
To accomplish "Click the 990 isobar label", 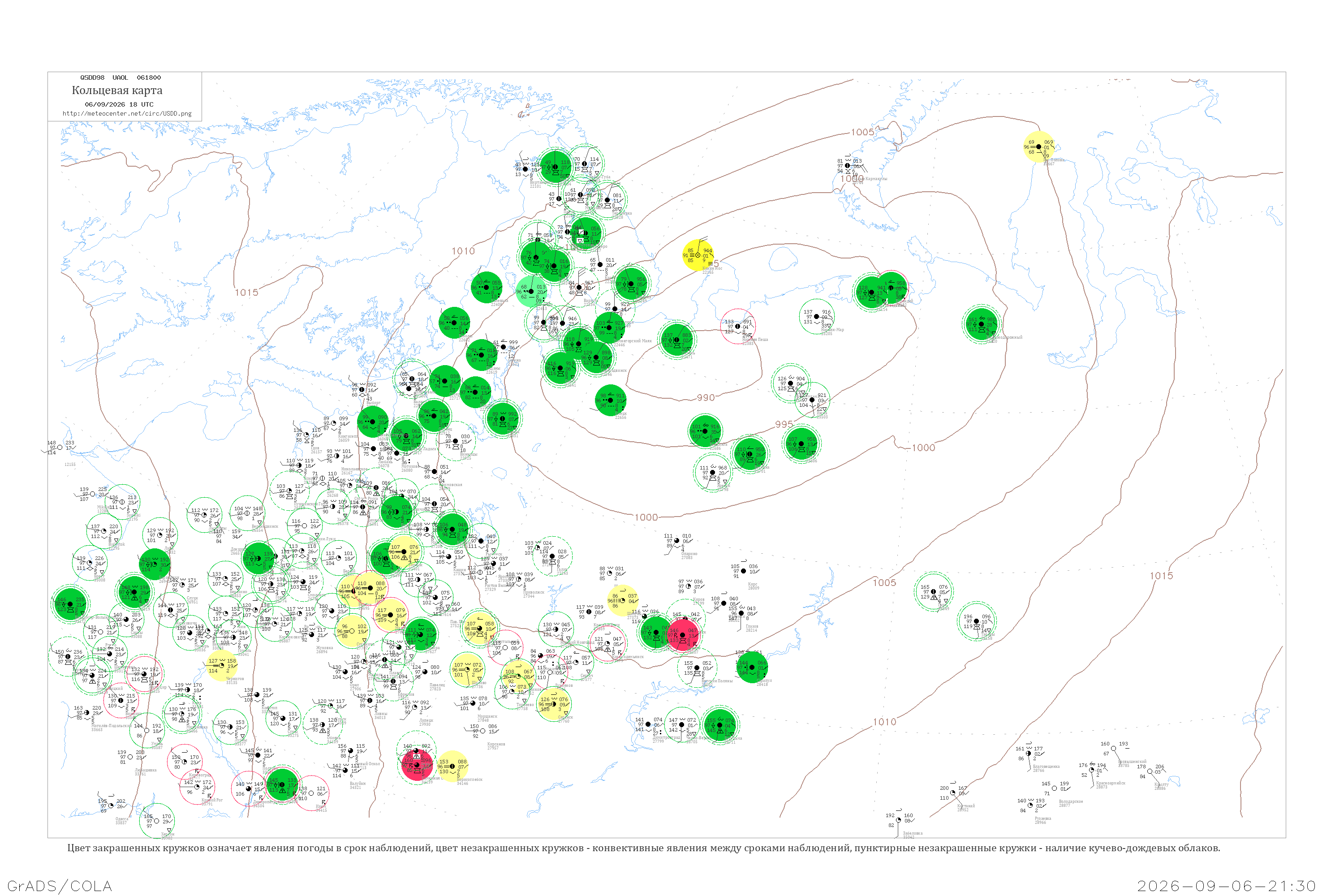I will tap(706, 398).
